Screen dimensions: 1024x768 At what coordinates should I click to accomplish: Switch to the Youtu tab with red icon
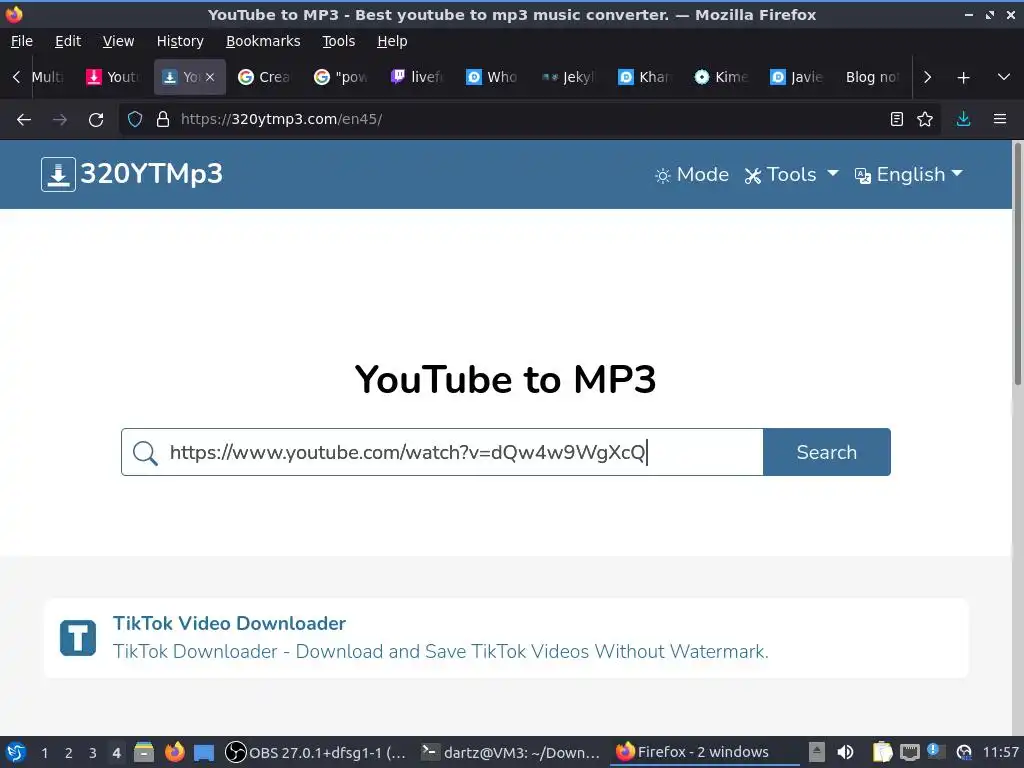[x=114, y=77]
